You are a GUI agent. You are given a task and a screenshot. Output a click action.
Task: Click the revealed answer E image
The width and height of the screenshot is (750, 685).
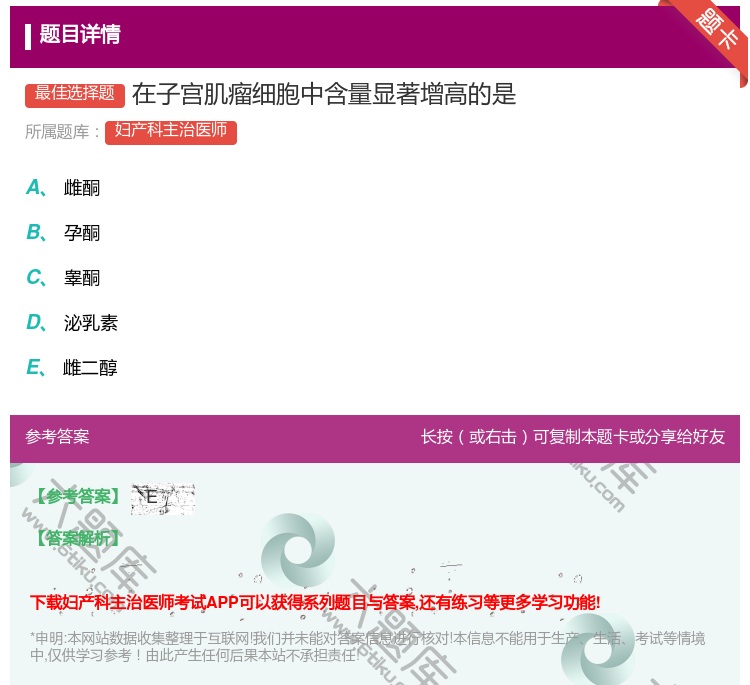click(163, 498)
